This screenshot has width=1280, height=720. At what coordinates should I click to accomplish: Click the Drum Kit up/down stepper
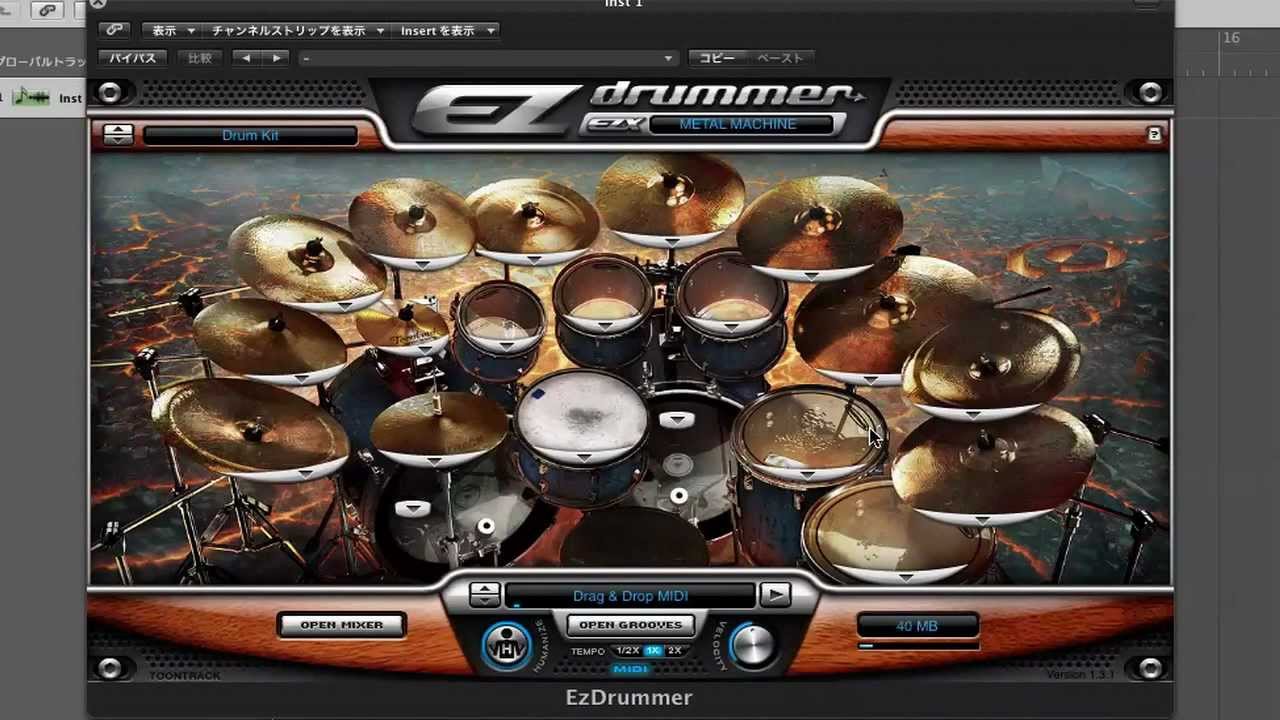(x=118, y=134)
